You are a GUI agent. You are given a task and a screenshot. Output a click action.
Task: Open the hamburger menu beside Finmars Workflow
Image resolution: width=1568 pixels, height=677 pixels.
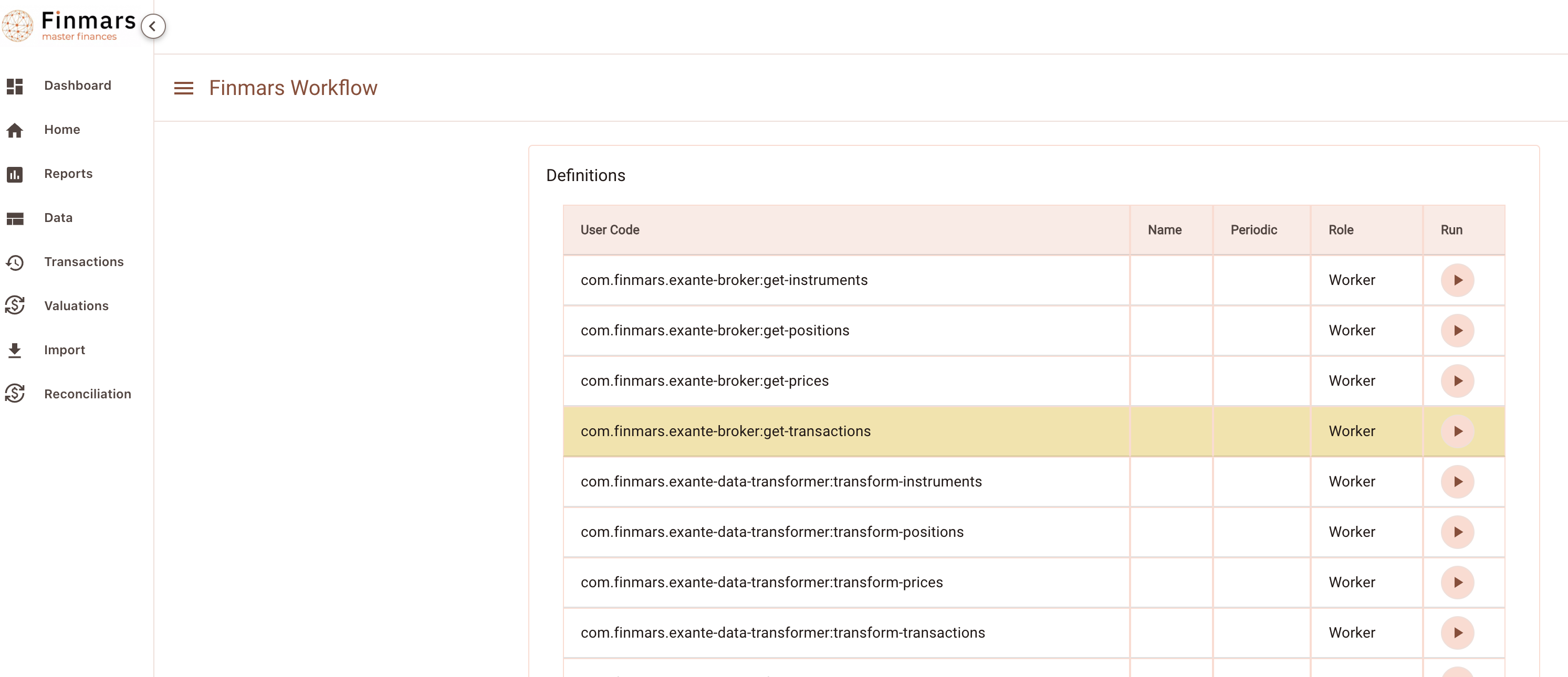point(183,88)
